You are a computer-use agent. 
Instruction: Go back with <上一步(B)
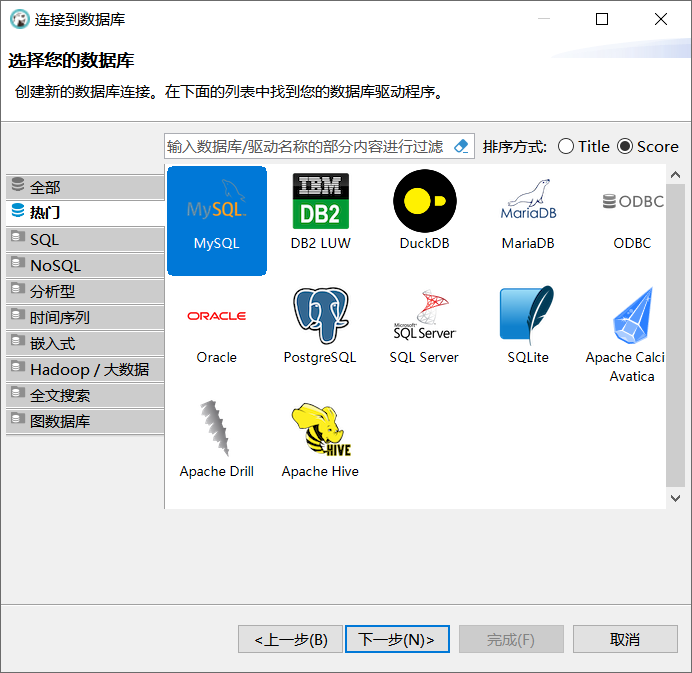[290, 639]
